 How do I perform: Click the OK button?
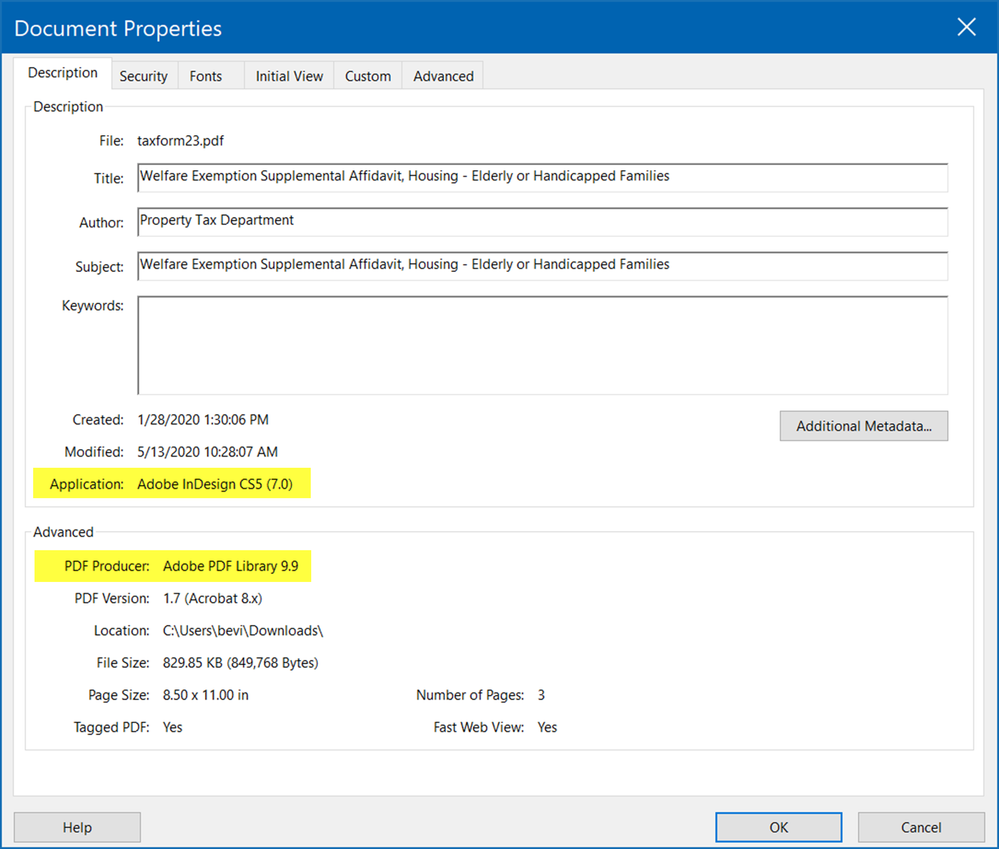pyautogui.click(x=778, y=827)
